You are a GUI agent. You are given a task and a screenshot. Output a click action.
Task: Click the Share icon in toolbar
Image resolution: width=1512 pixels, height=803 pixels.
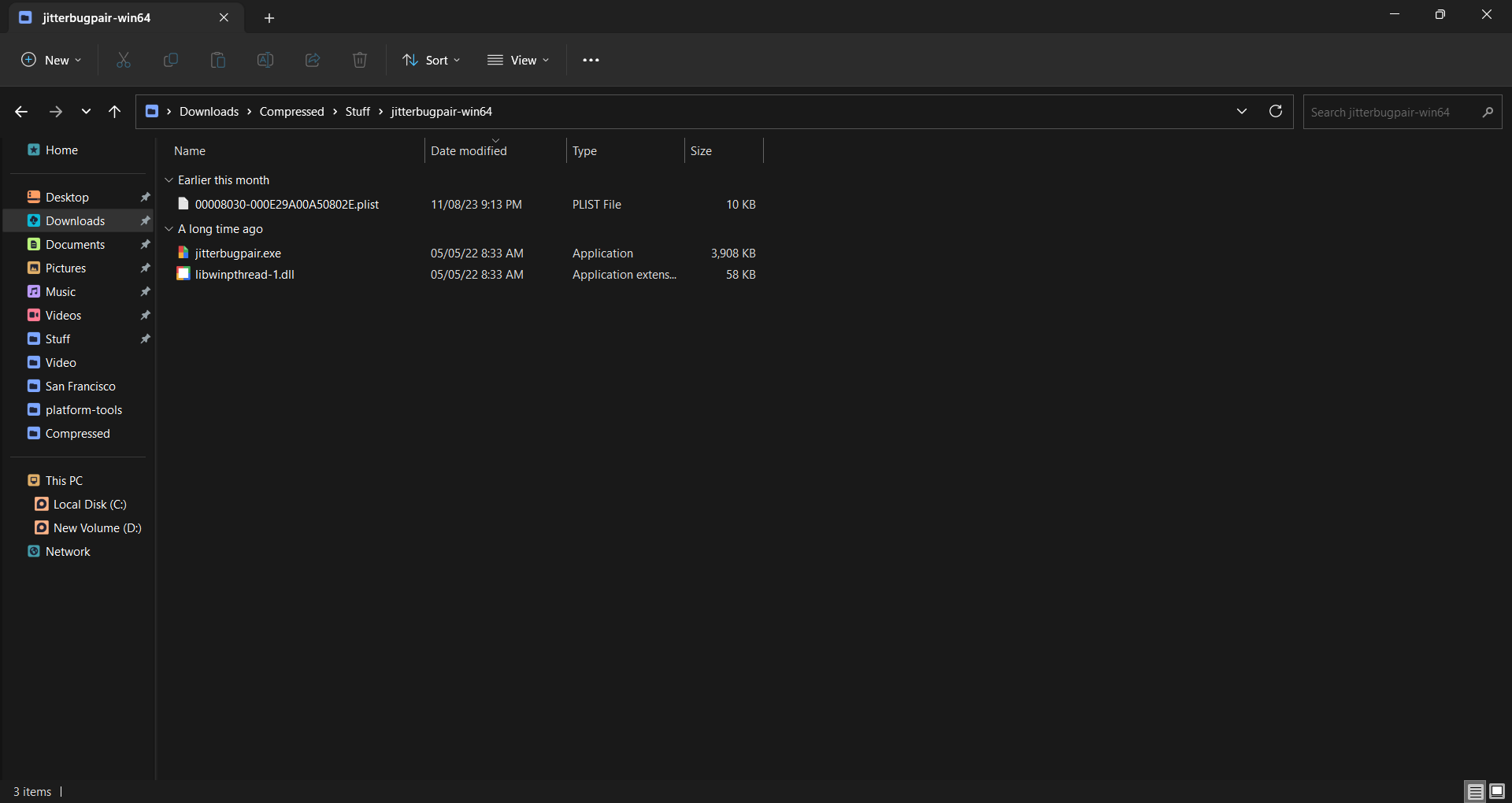click(313, 60)
